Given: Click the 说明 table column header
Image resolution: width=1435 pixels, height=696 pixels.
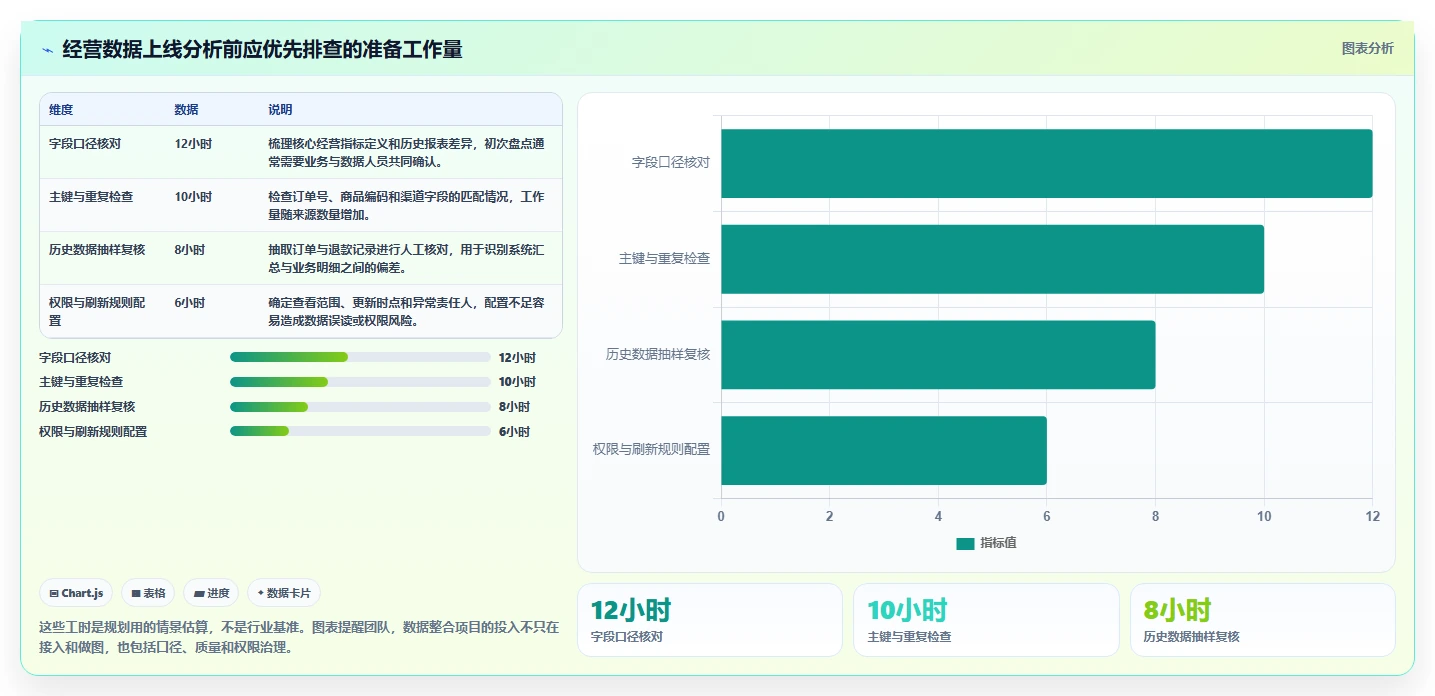Looking at the screenshot, I should pyautogui.click(x=280, y=110).
